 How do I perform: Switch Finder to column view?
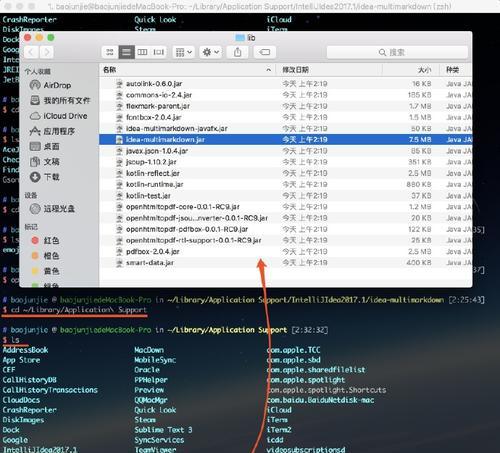click(x=142, y=52)
